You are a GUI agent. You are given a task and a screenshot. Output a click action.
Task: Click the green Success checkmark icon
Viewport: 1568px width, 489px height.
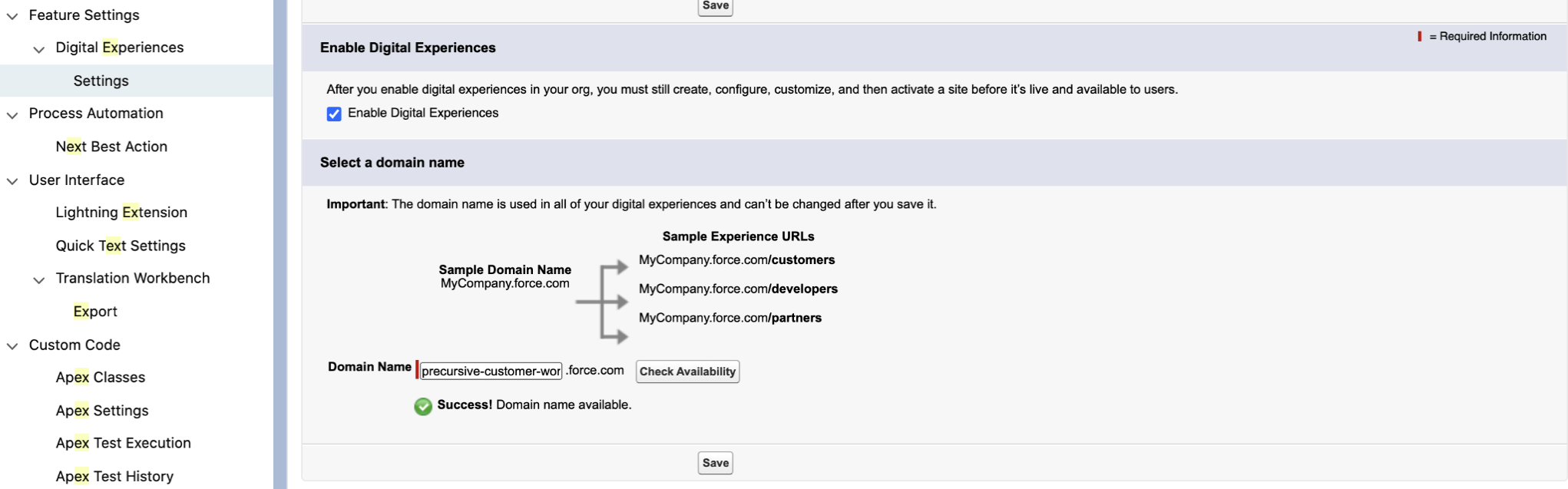pos(423,406)
